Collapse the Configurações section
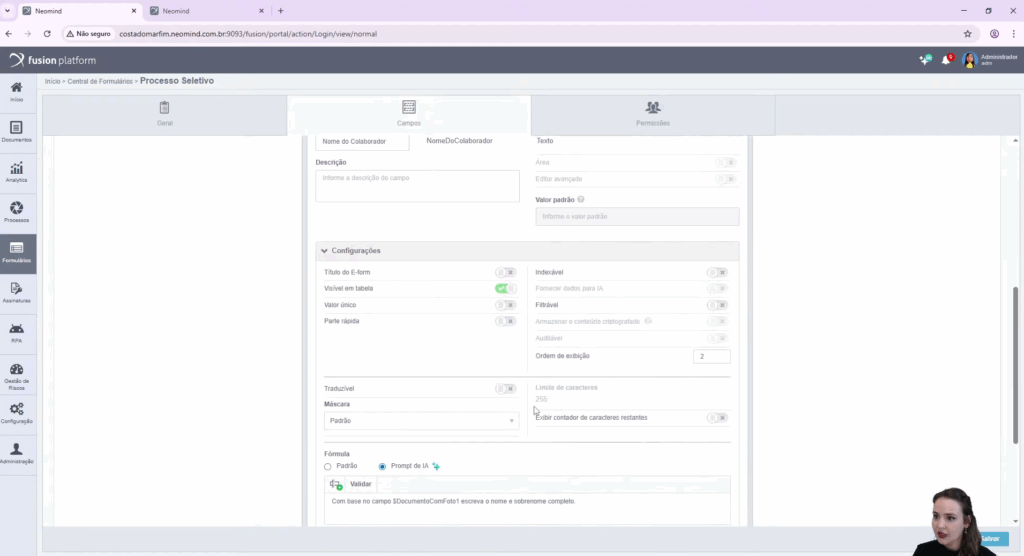Viewport: 1024px width, 556px height. tap(324, 251)
